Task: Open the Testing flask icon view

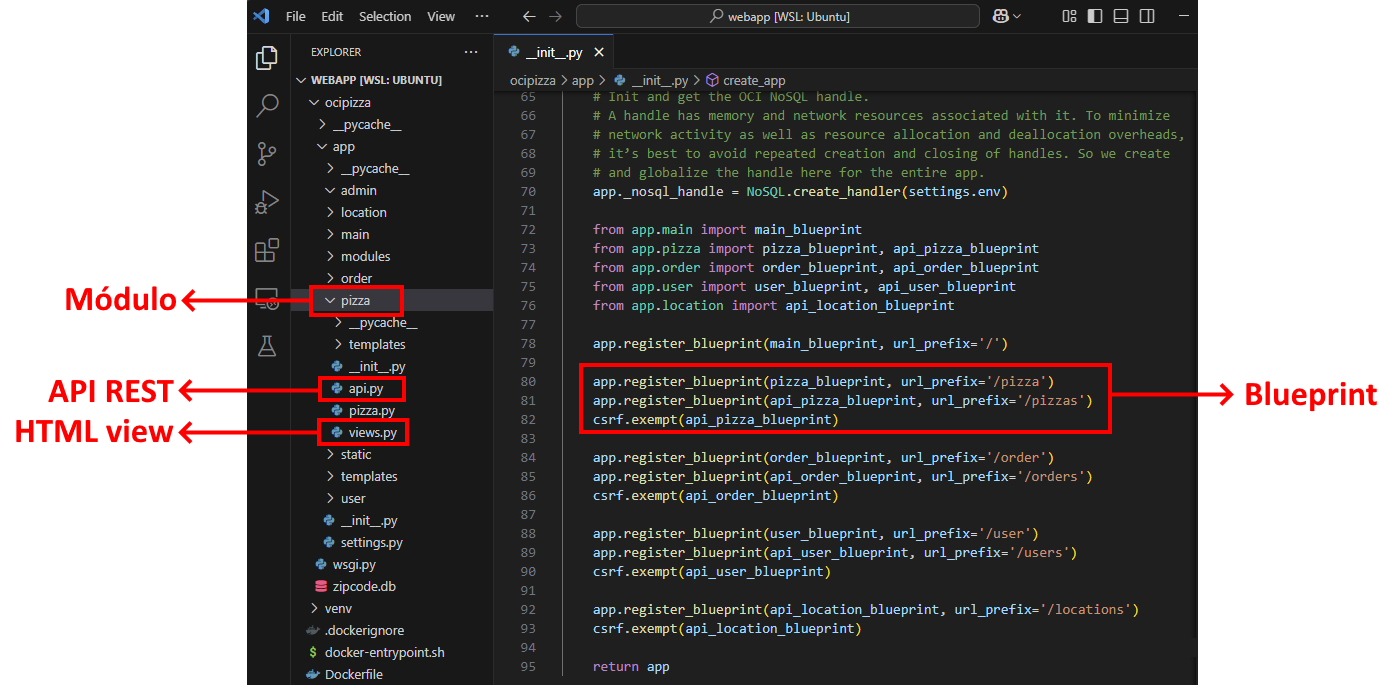Action: [267, 346]
